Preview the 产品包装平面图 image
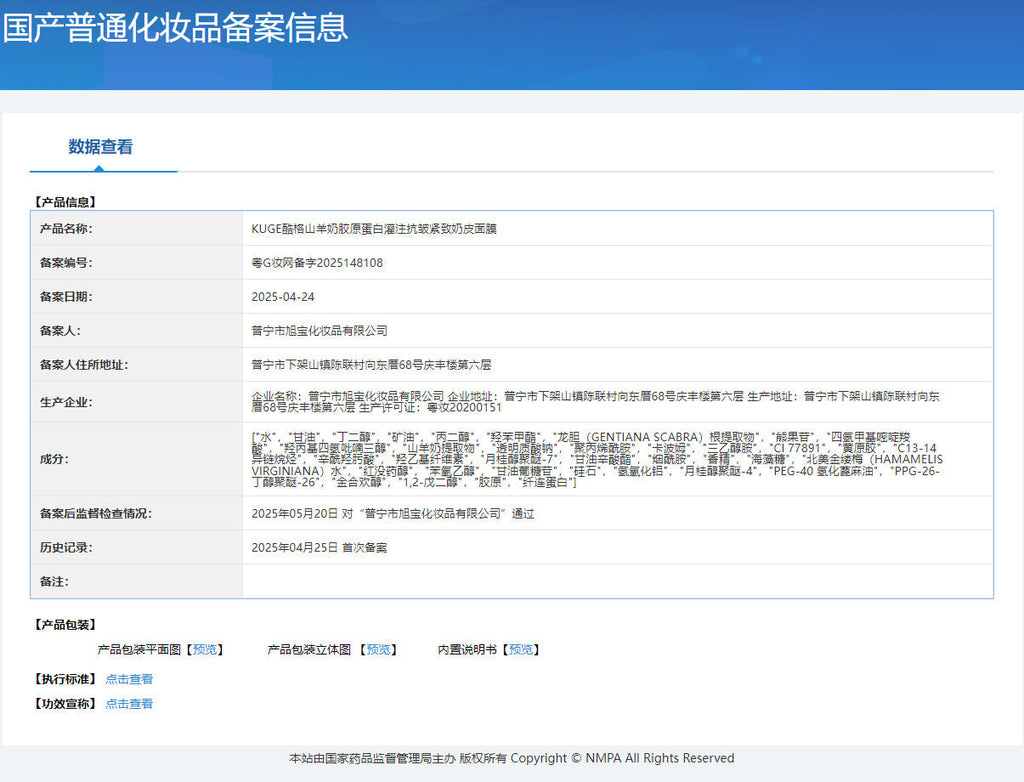The height and width of the screenshot is (782, 1024). coord(205,649)
